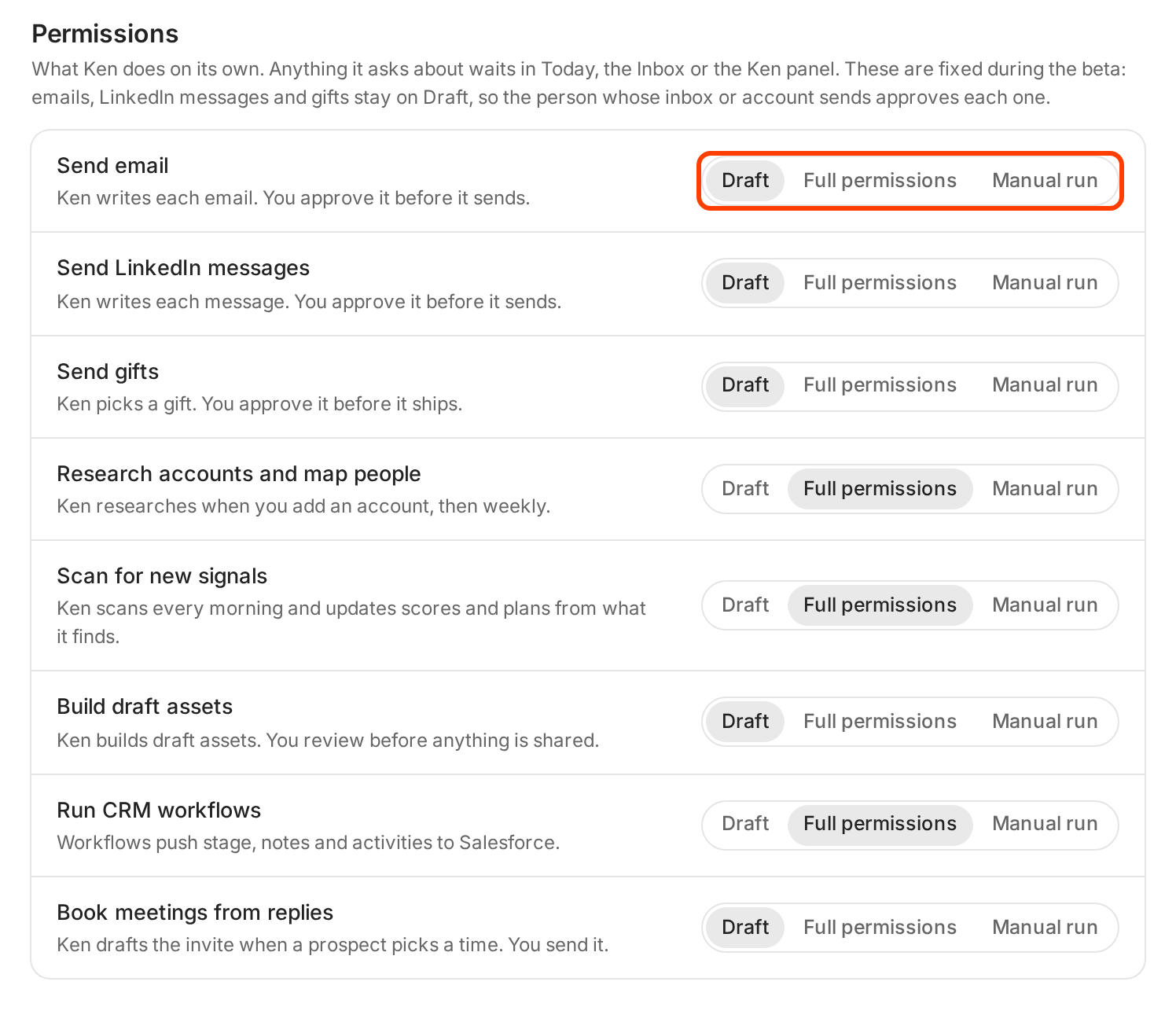This screenshot has height=1022, width=1176.
Task: Click 'Ken researches when you add an account' text
Action: pyautogui.click(x=303, y=506)
